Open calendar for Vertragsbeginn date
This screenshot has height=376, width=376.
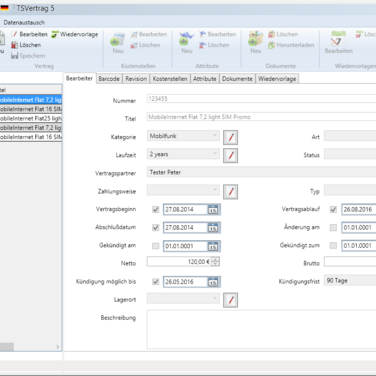point(213,210)
